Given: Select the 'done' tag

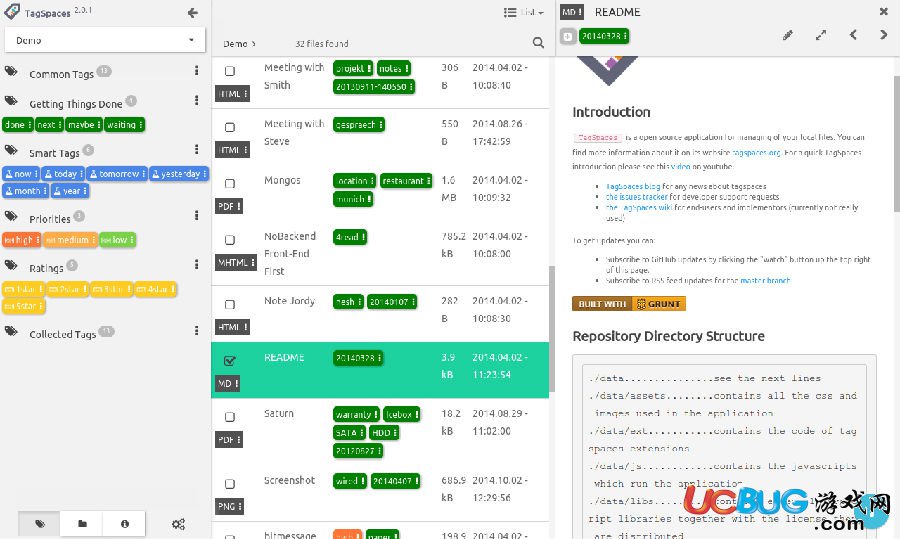Looking at the screenshot, I should coord(17,125).
